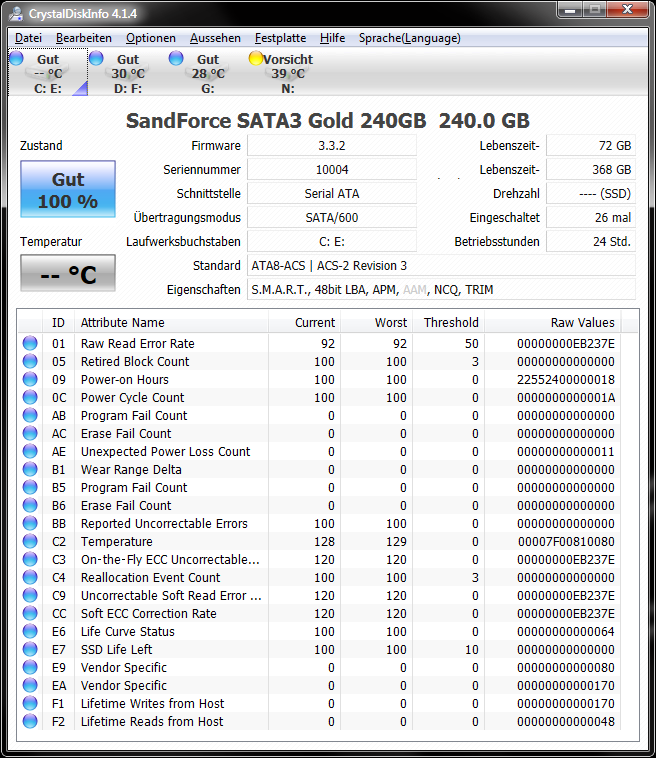Click status icon for Uncorrectable Soft Read Error
The image size is (657, 758).
(30, 595)
